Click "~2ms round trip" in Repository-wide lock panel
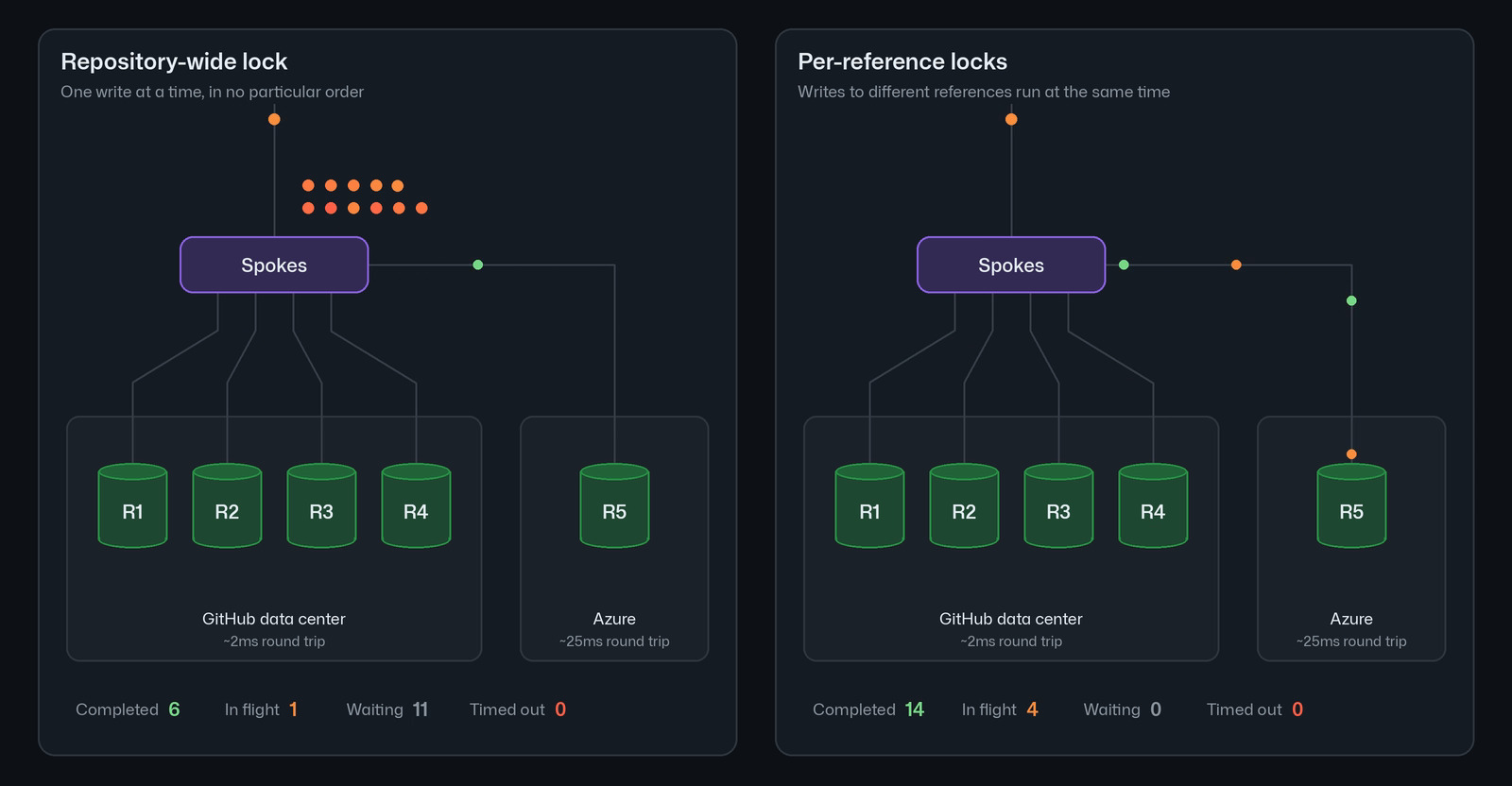 tap(274, 641)
